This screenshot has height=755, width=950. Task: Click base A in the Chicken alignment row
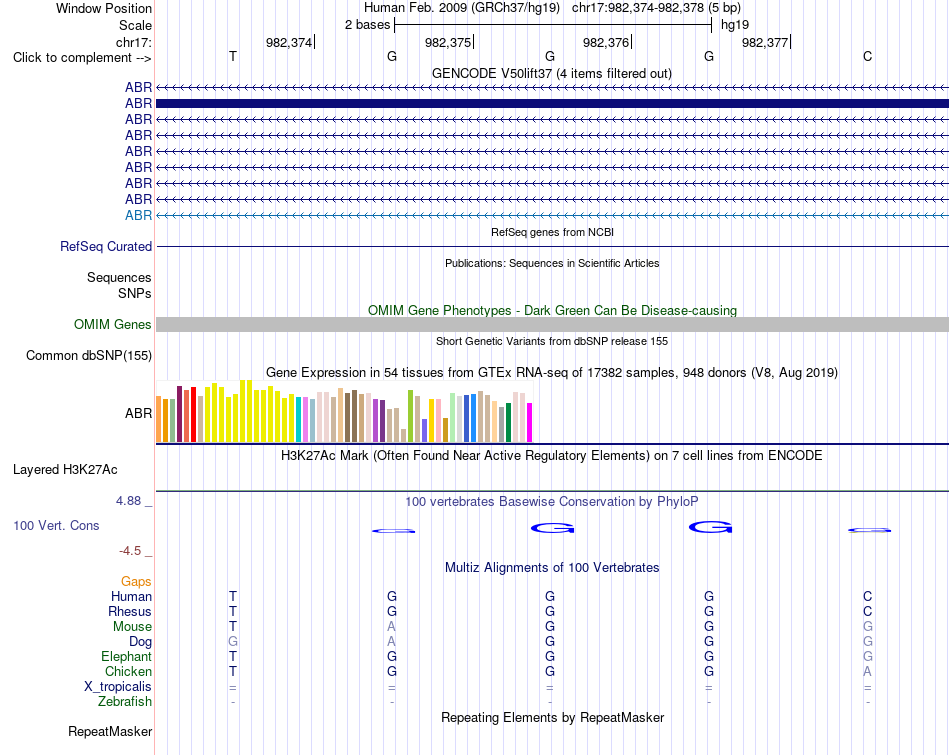point(868,671)
